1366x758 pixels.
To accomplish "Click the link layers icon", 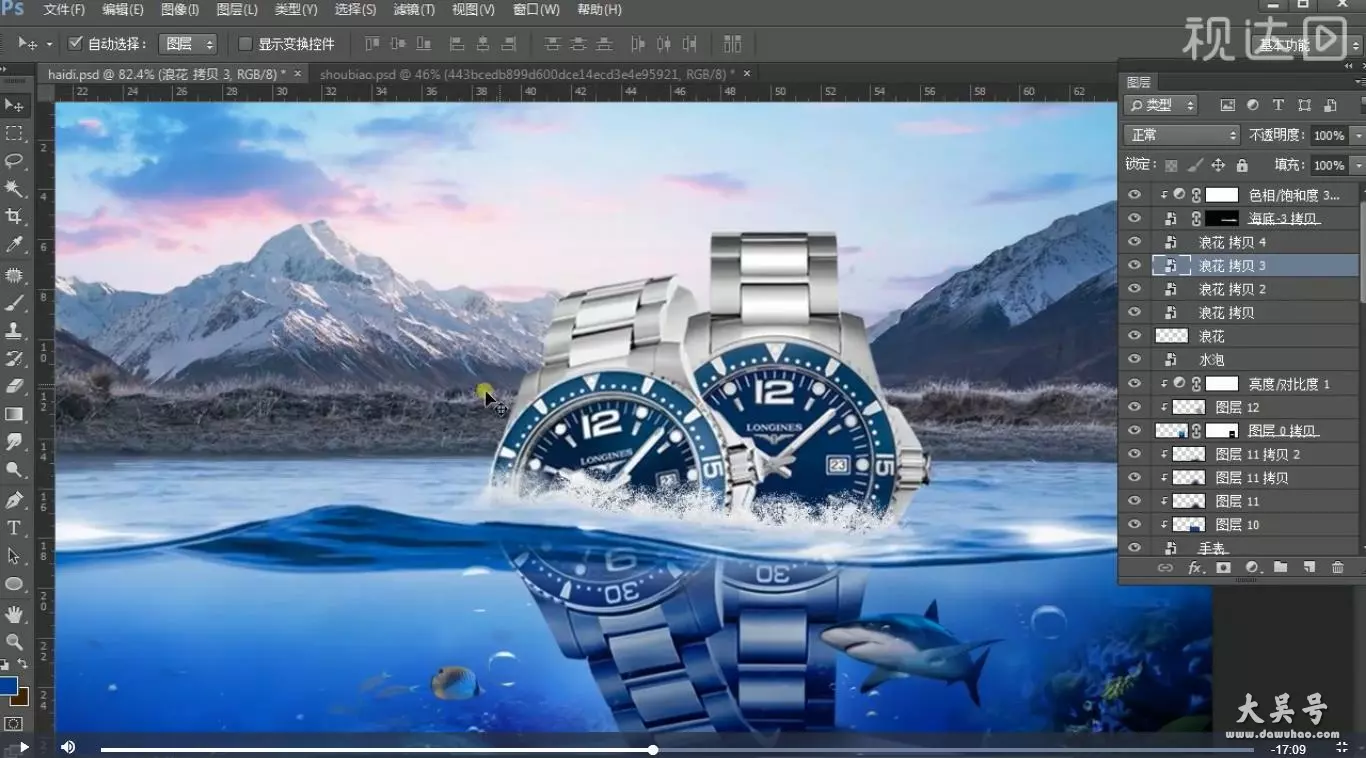I will pyautogui.click(x=1165, y=568).
